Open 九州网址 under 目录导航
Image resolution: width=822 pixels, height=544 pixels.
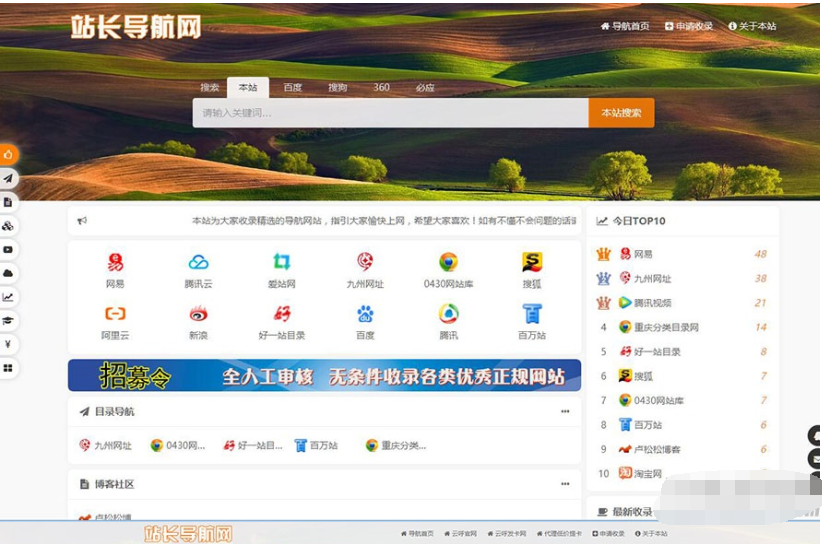pos(105,445)
